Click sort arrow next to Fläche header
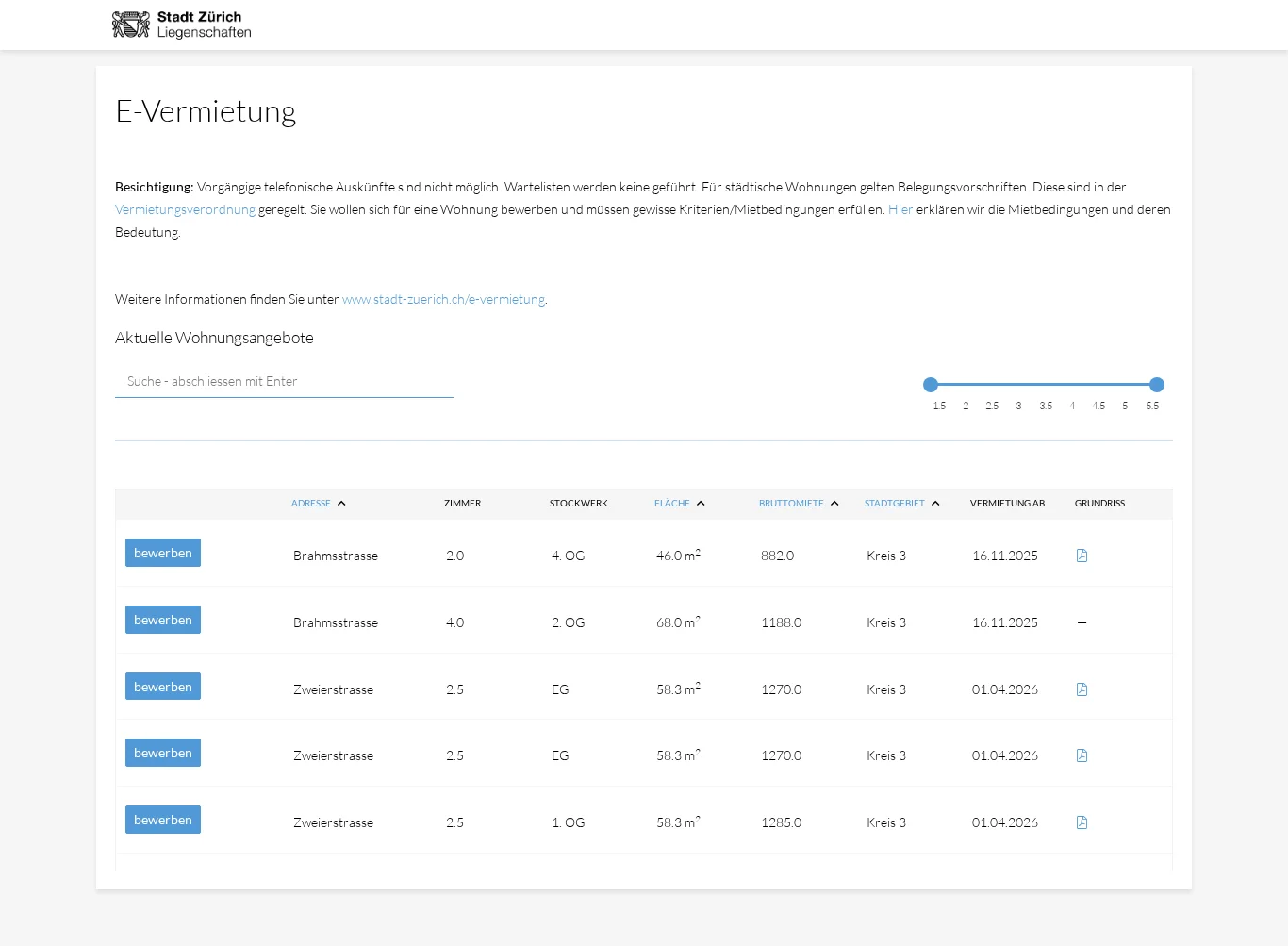The height and width of the screenshot is (946, 1288). (701, 504)
